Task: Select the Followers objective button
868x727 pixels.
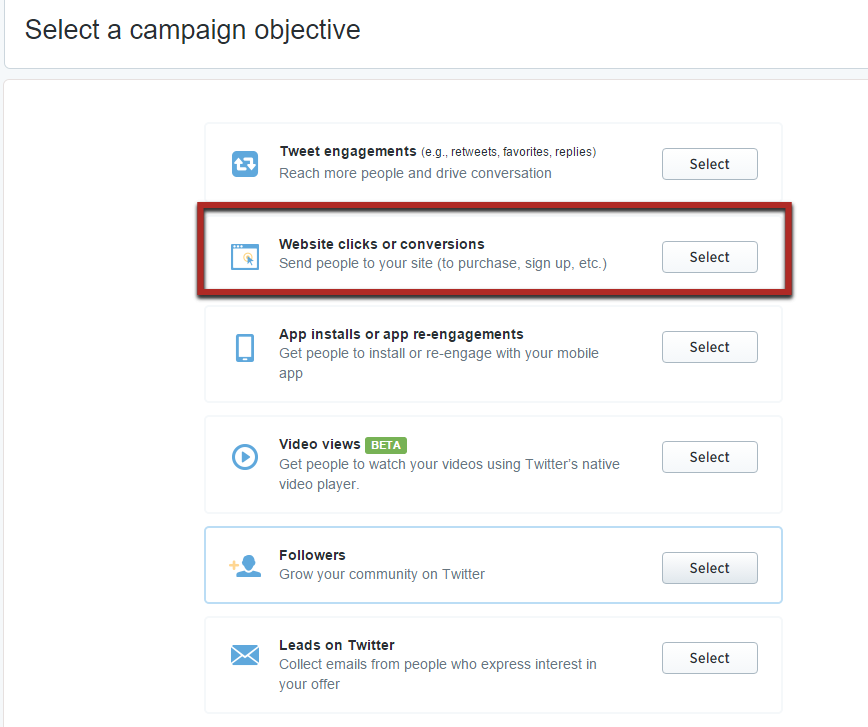Action: [710, 568]
